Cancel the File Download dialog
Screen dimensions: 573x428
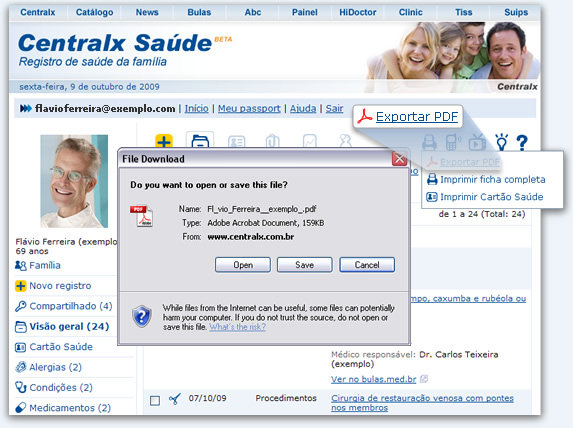tap(367, 265)
